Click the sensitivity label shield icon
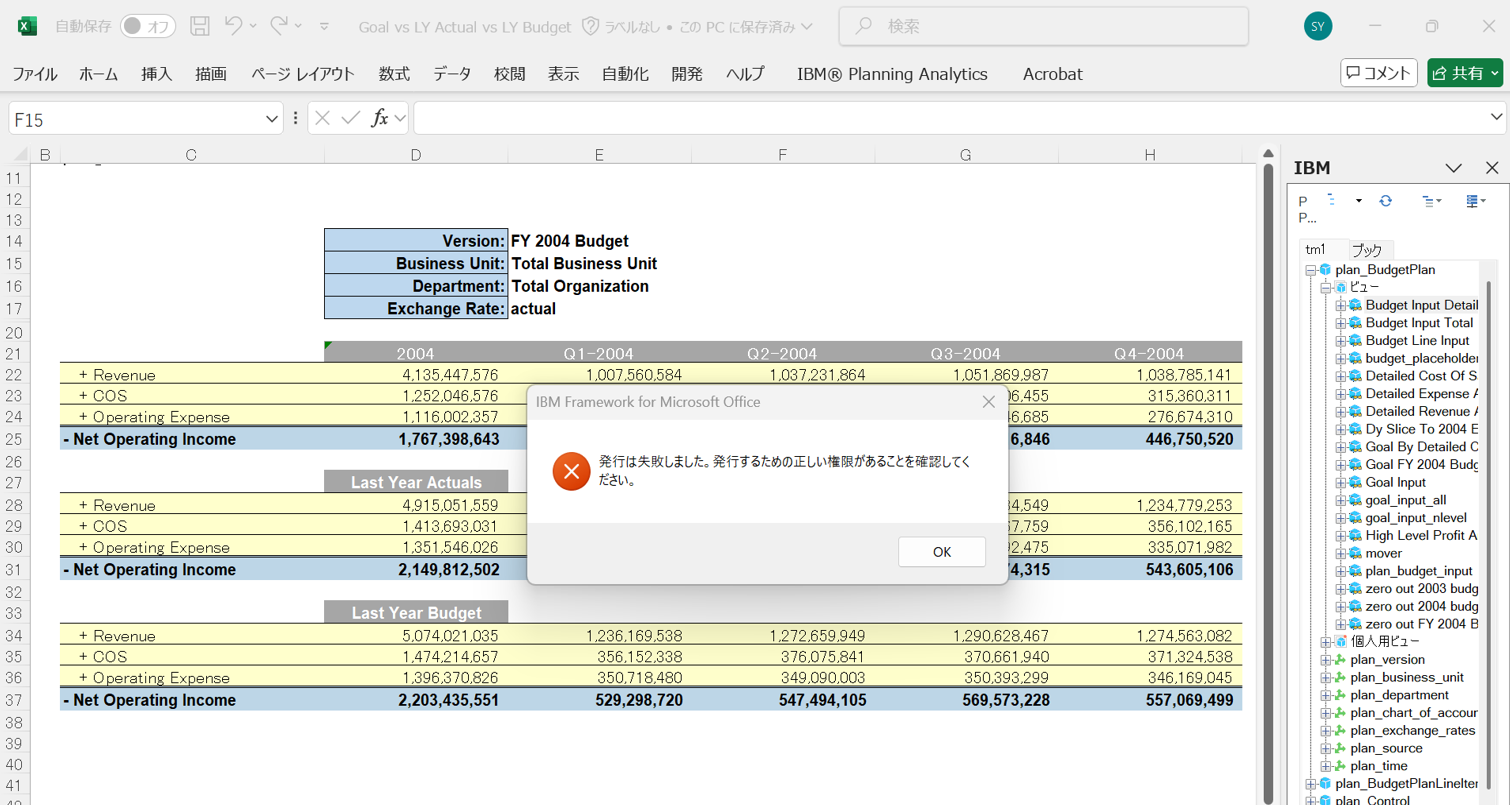The width and height of the screenshot is (1510, 805). click(x=590, y=27)
